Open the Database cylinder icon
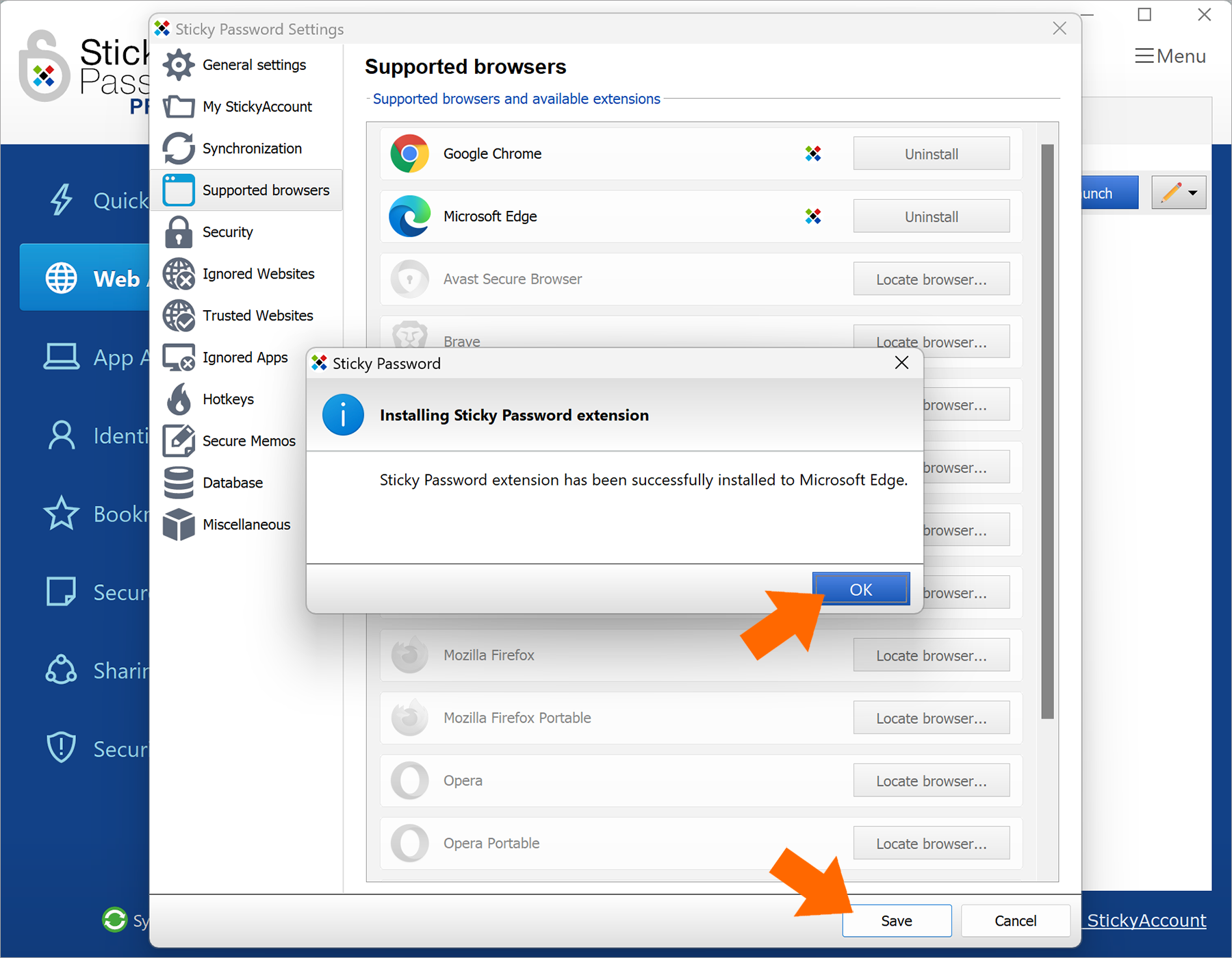The image size is (1232, 958). (x=179, y=483)
